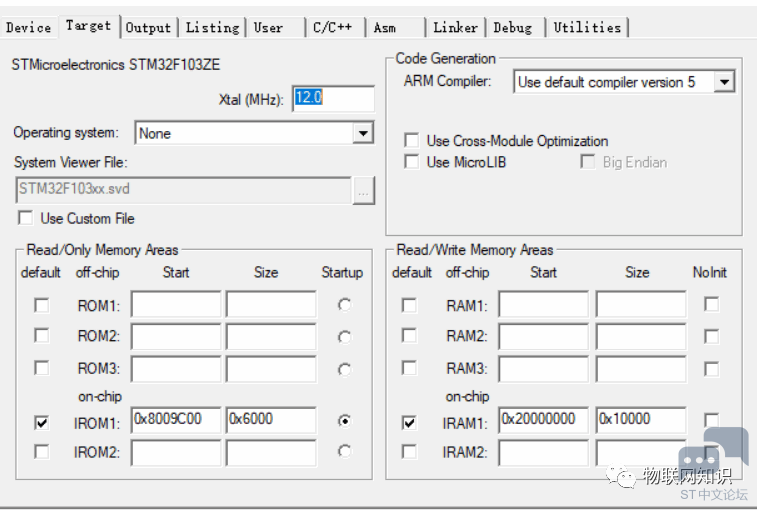Switch to the C/C++ tab

[x=335, y=28]
